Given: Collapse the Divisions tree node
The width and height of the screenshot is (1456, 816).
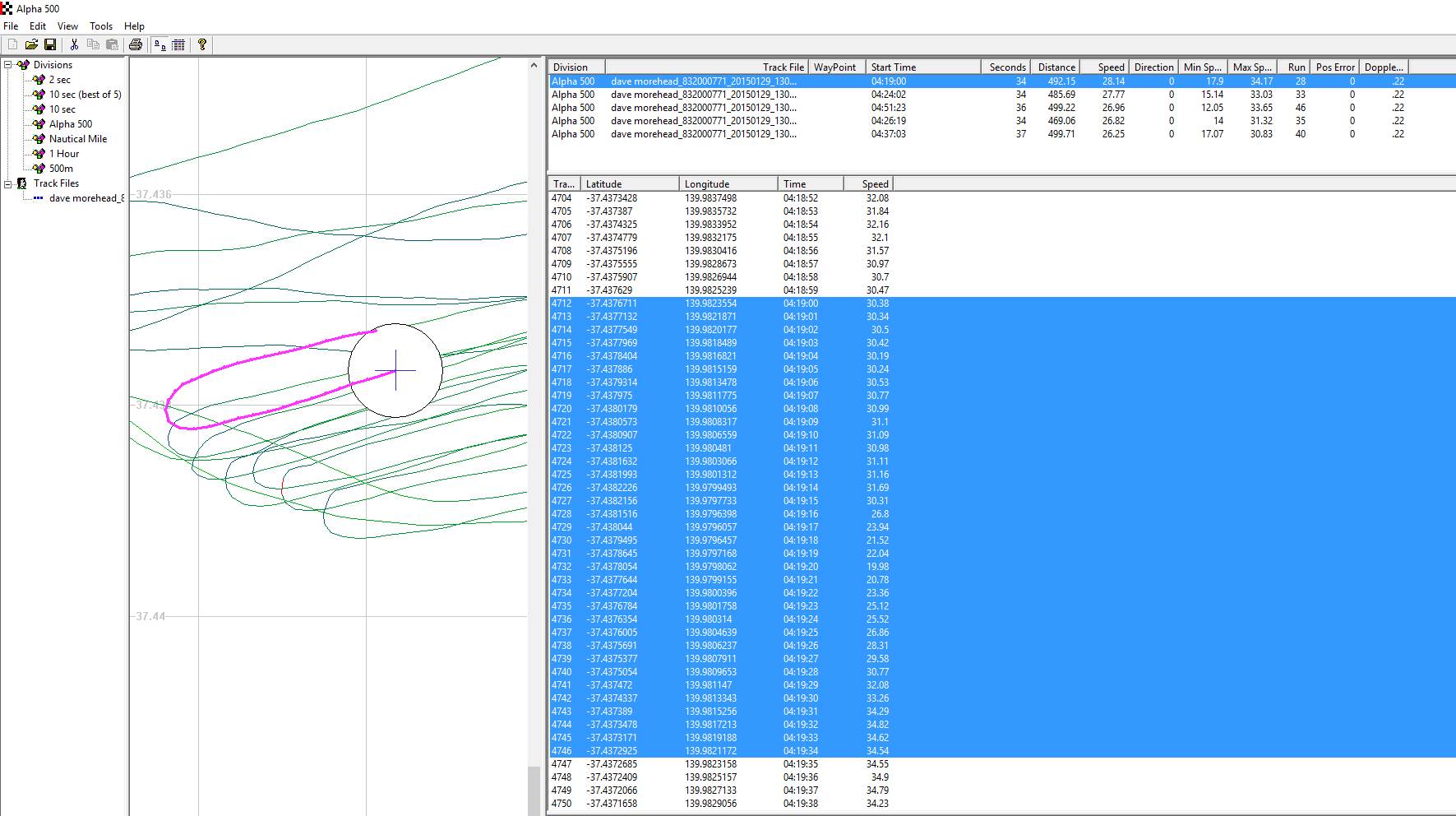Looking at the screenshot, I should (x=8, y=65).
